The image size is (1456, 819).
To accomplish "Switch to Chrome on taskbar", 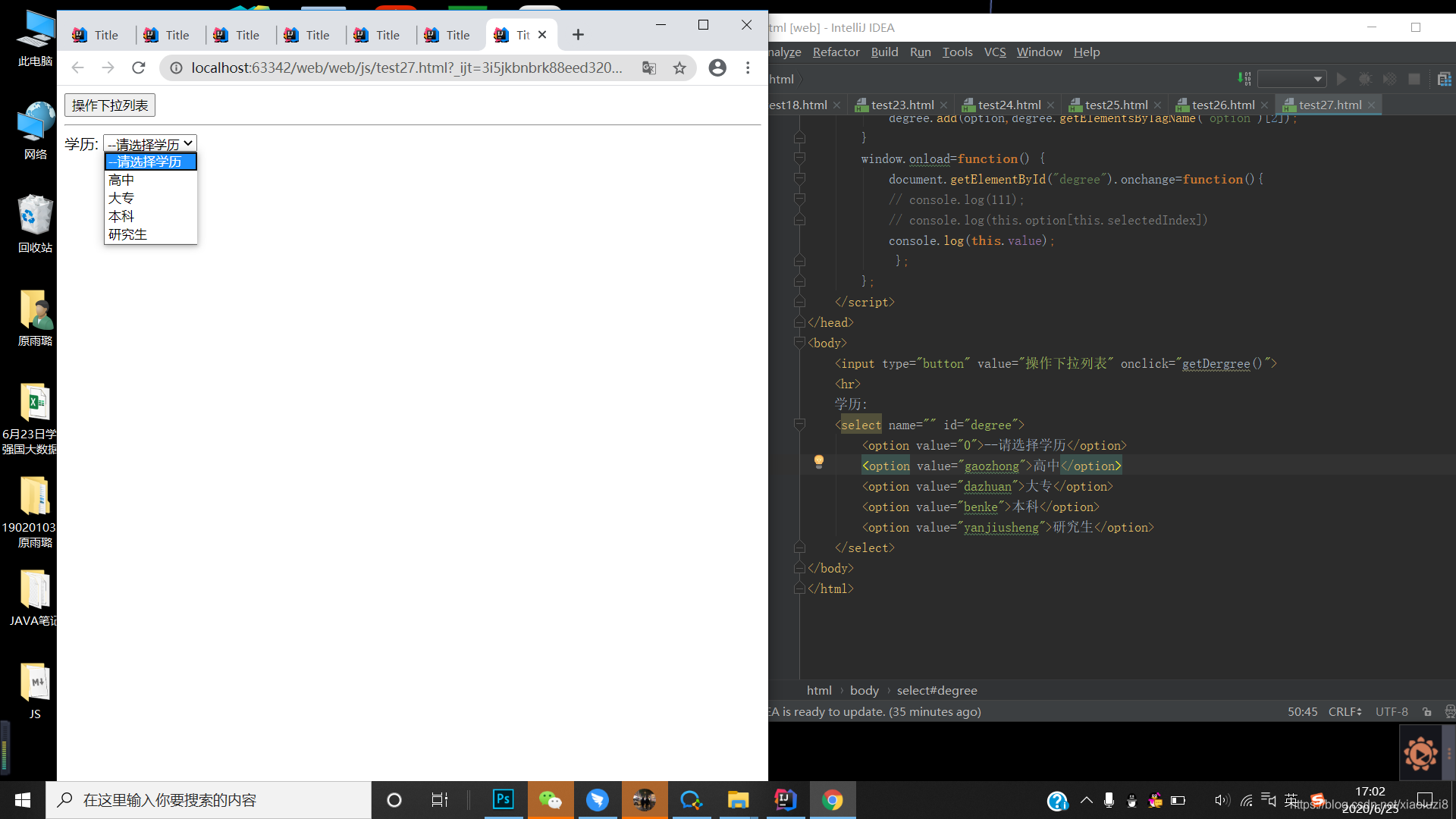I will pyautogui.click(x=833, y=800).
